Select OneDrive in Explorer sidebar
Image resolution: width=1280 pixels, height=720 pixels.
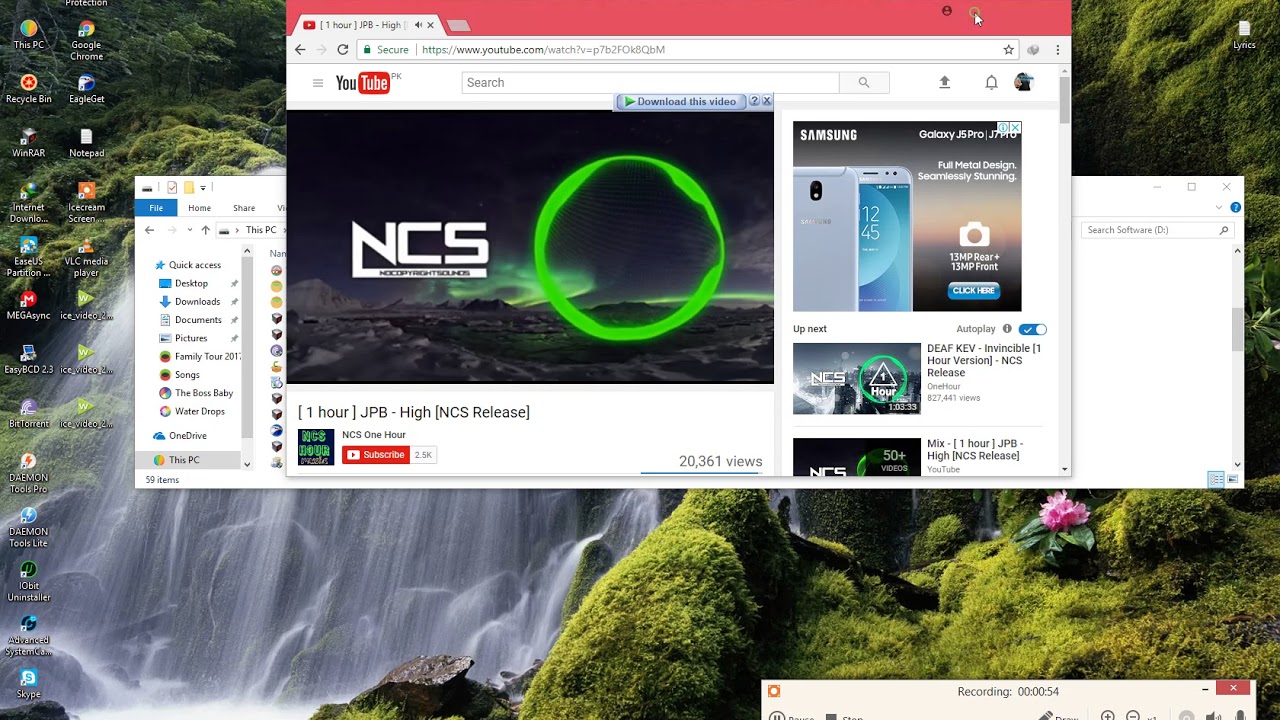pos(180,436)
